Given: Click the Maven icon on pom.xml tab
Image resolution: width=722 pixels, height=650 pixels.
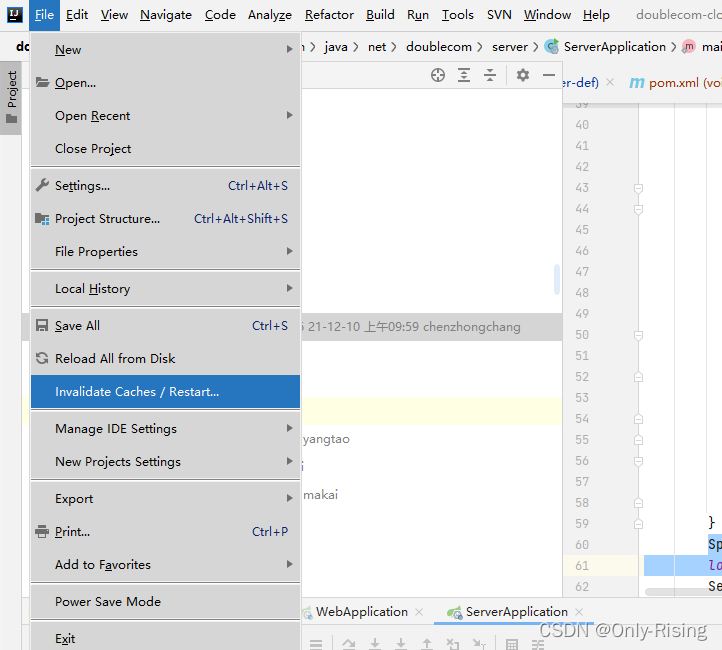Looking at the screenshot, I should coord(637,83).
